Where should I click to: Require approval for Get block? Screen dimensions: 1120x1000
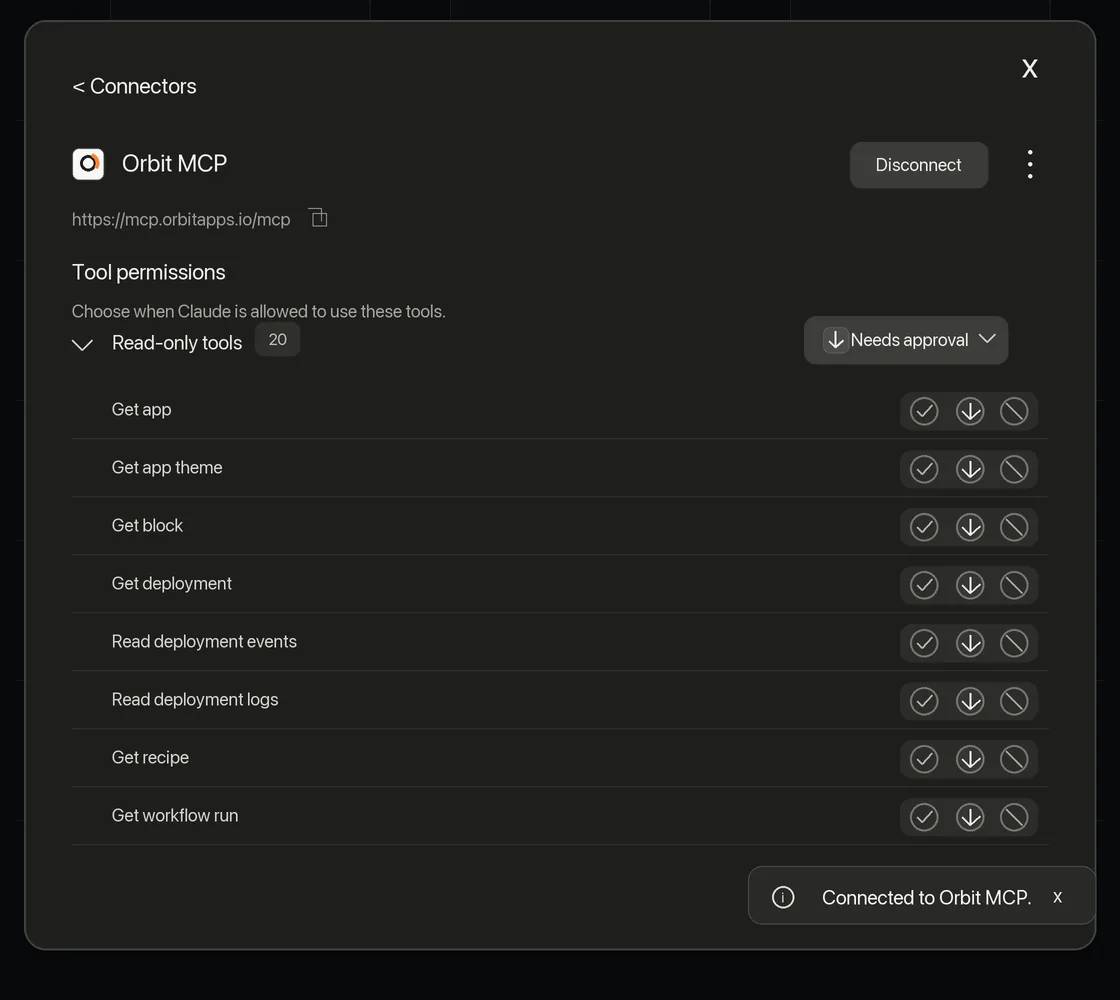(969, 527)
